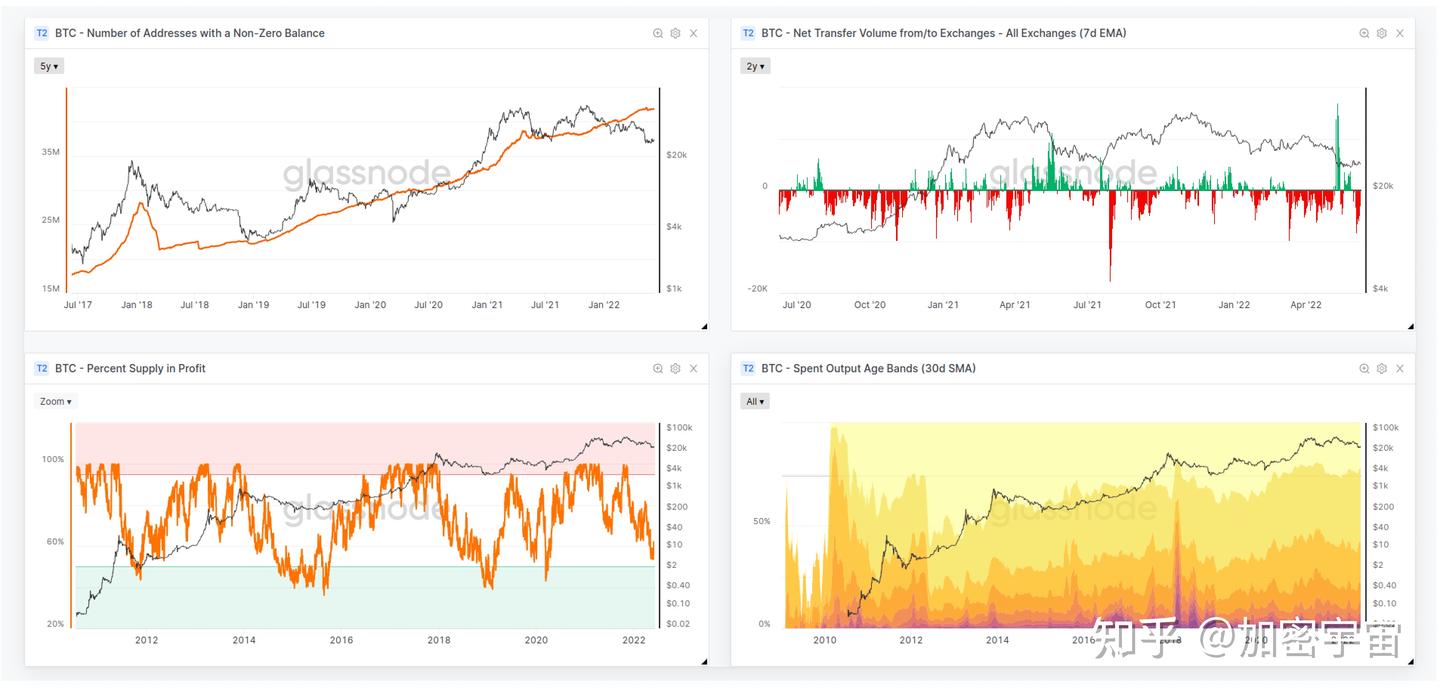Click the T2 badge beside Non-Zero Balance title
1440x697 pixels.
42,33
